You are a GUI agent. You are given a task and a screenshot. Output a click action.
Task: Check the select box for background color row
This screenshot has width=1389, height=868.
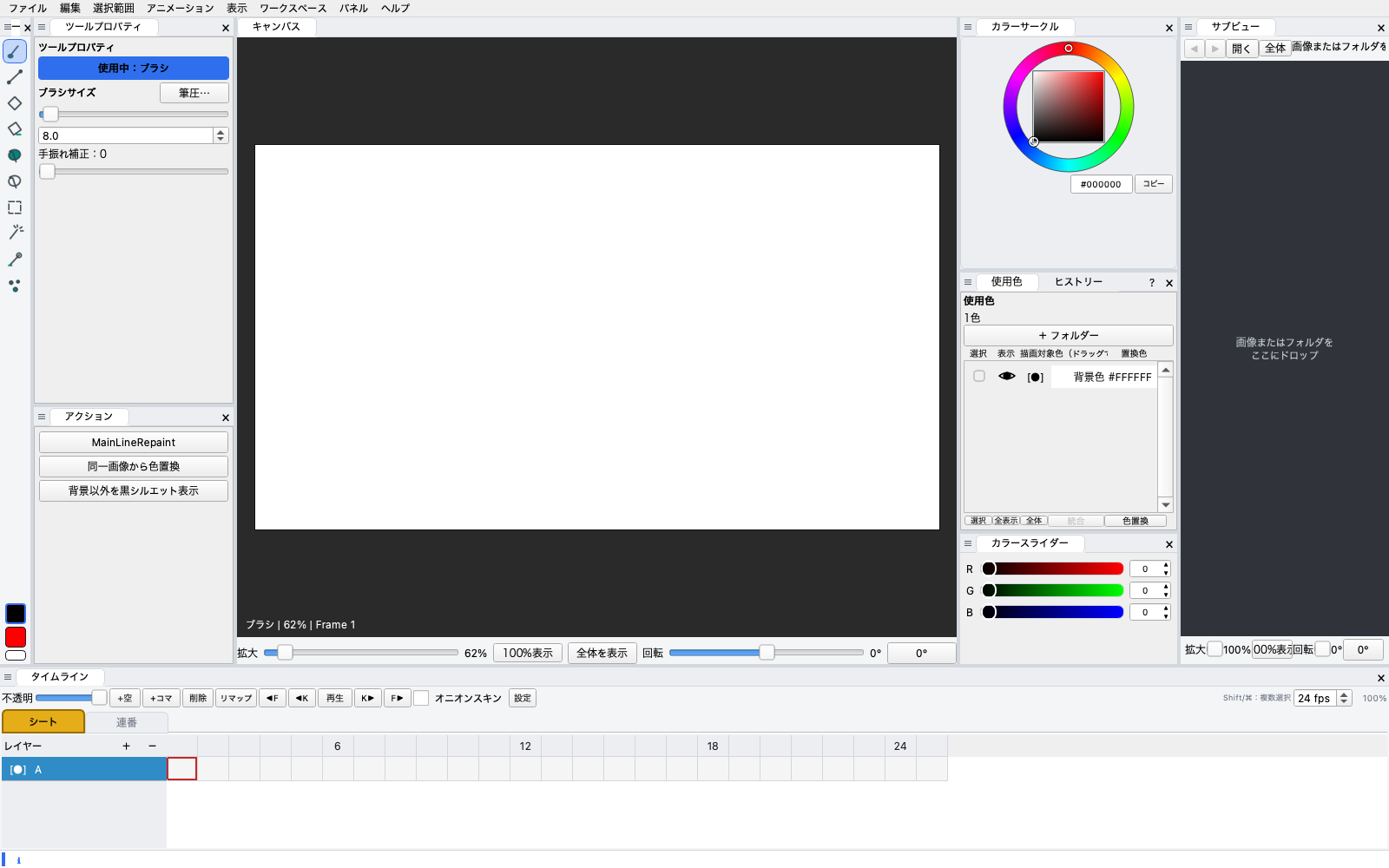979,377
